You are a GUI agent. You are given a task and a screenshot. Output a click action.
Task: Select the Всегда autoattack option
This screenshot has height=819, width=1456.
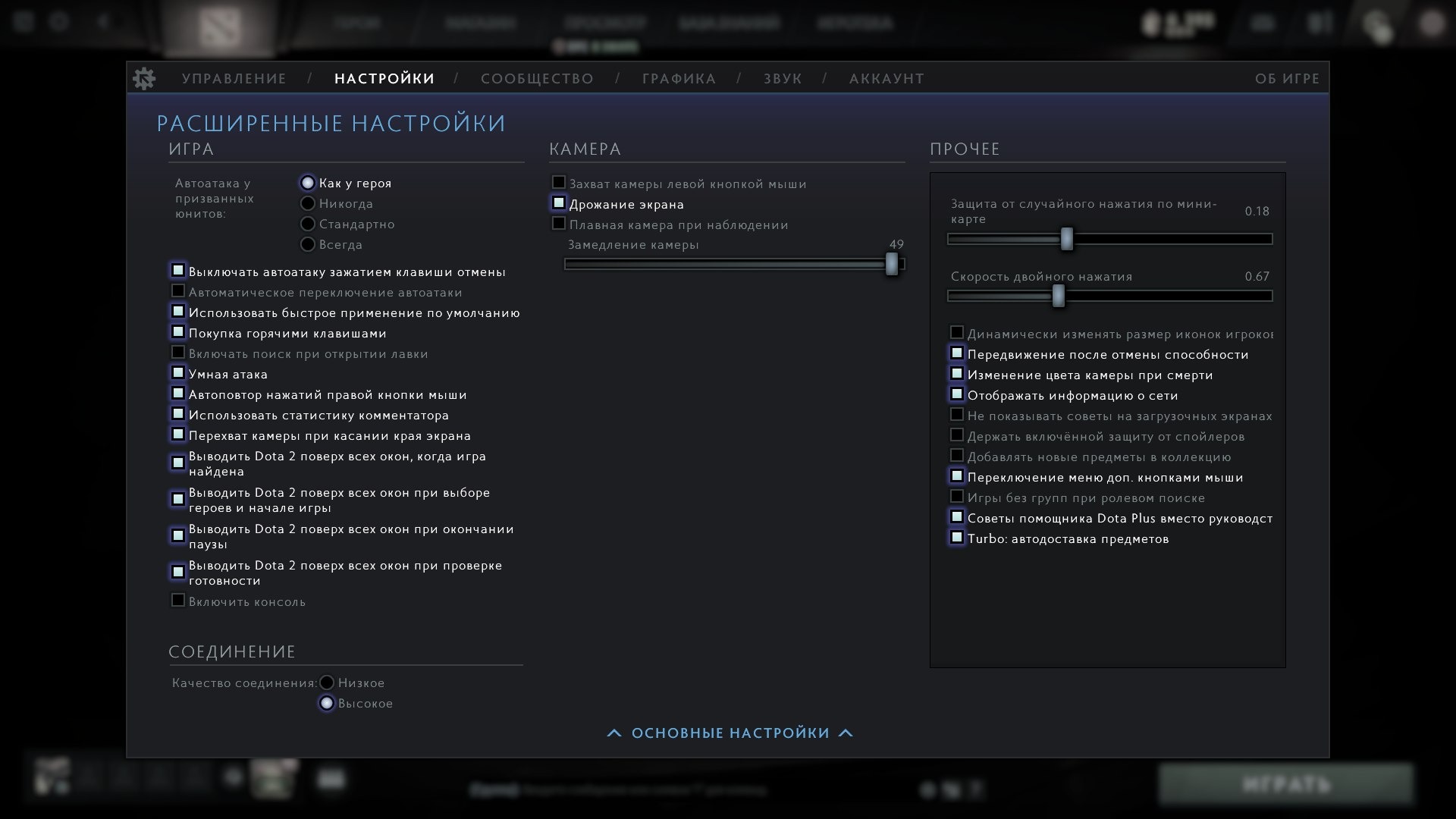(x=308, y=245)
